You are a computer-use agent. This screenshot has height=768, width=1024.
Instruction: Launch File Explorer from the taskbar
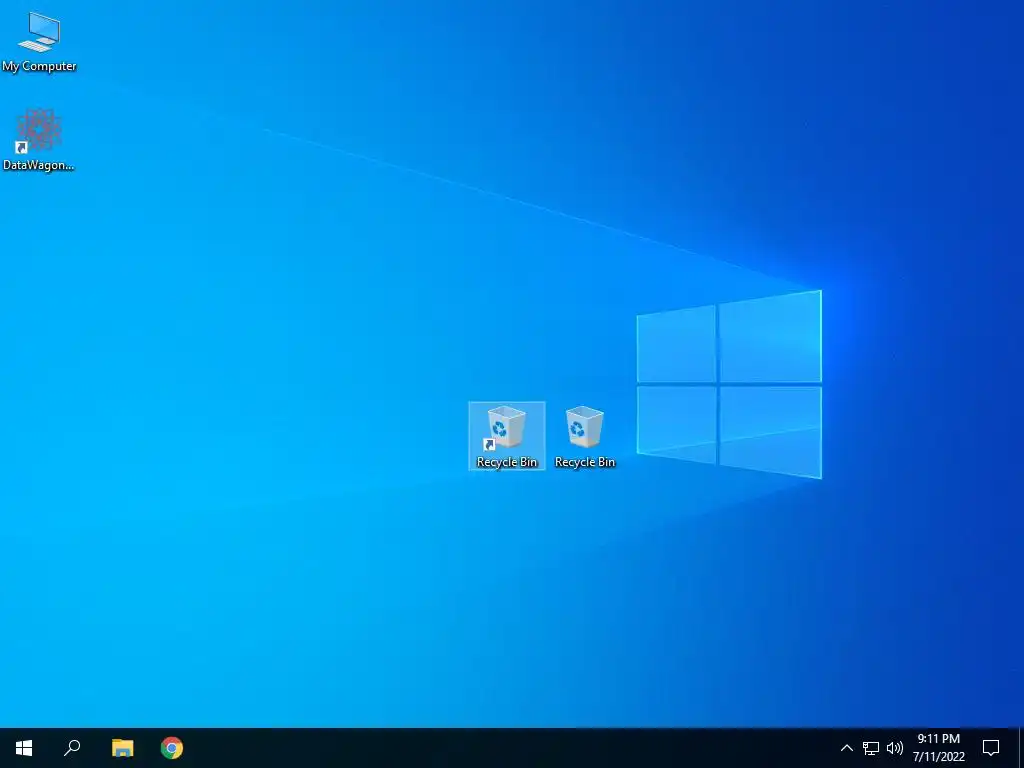122,748
